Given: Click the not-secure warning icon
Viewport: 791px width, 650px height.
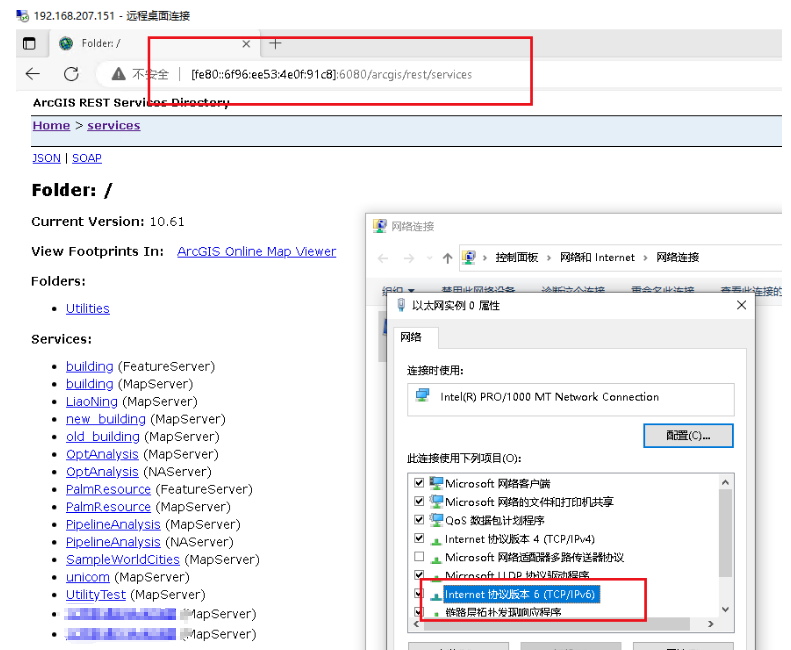Looking at the screenshot, I should pos(119,74).
